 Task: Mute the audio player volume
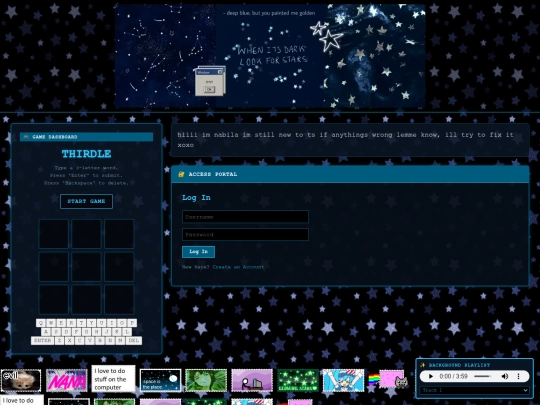coord(505,376)
